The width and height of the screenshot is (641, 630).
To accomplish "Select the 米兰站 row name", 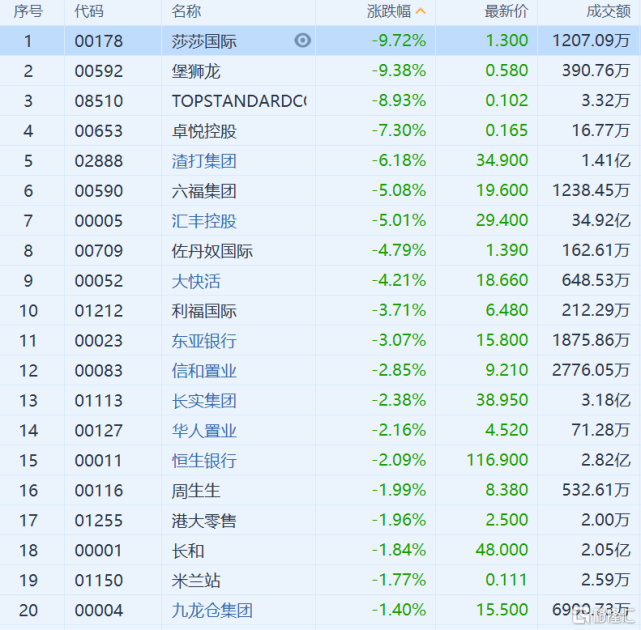I will 196,580.
